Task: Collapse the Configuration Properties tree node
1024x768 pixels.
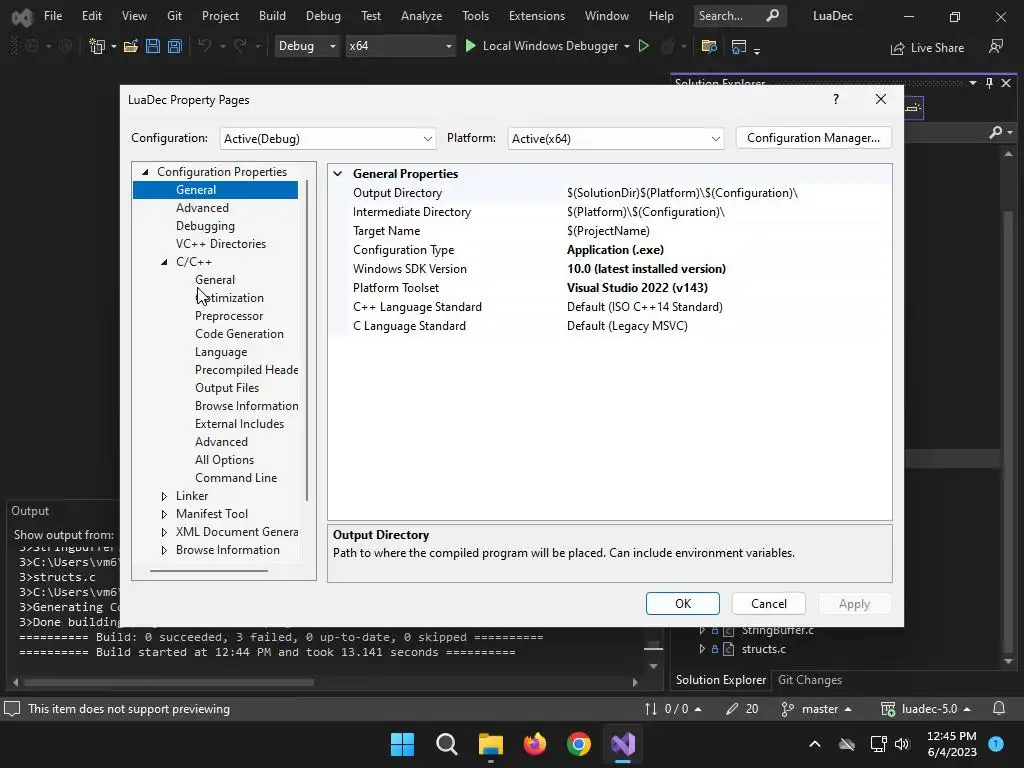Action: click(x=145, y=172)
